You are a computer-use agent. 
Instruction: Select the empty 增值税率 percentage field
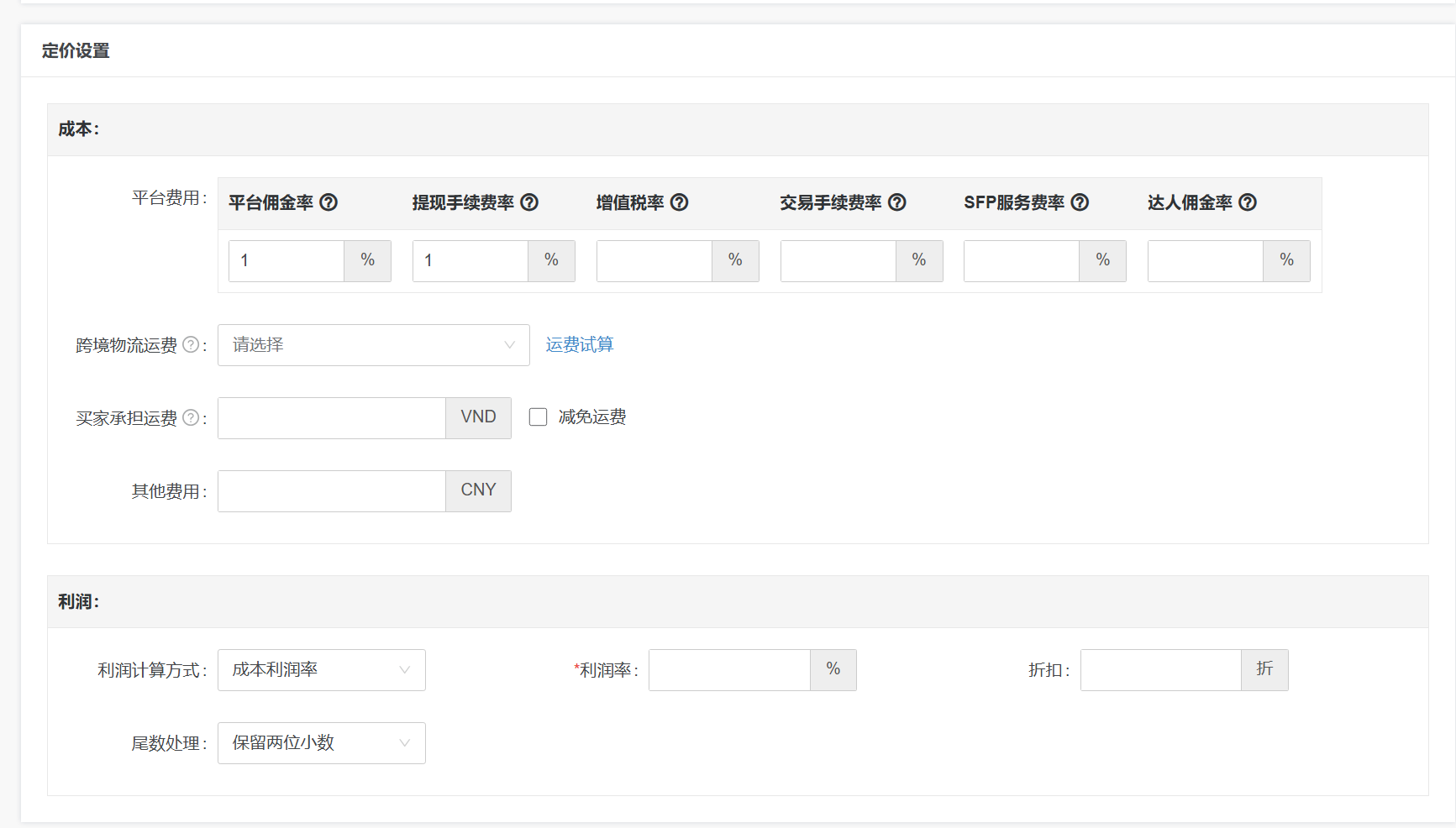click(653, 260)
